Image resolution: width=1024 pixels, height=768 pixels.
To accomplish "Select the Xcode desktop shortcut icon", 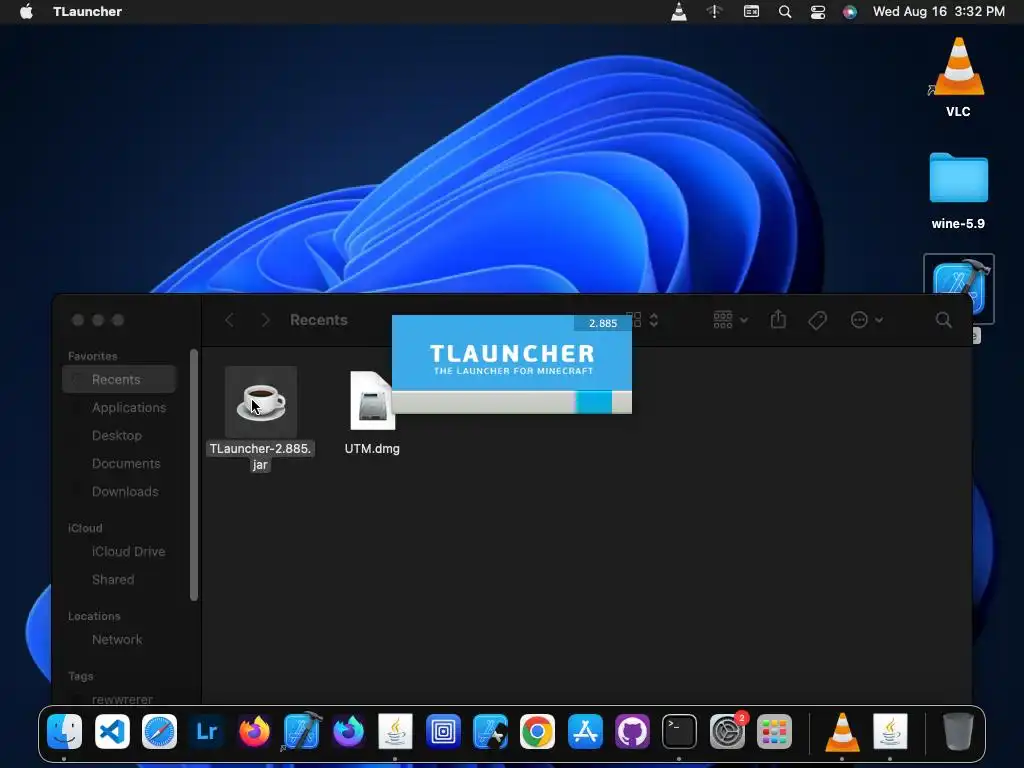I will tap(959, 289).
